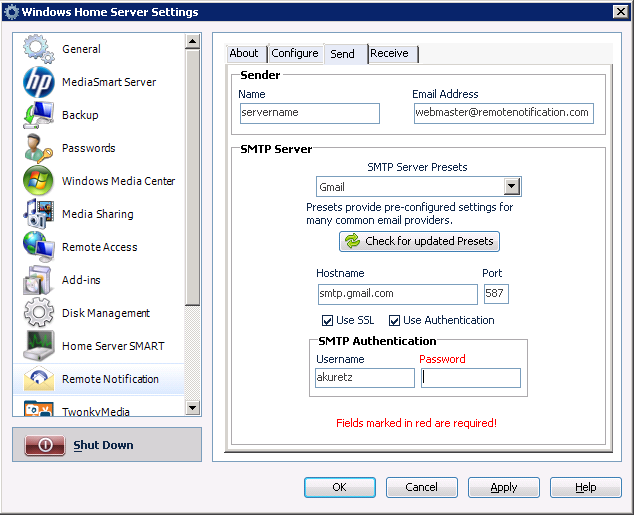The width and height of the screenshot is (634, 515).
Task: Click the sender Email Address field
Action: click(504, 113)
